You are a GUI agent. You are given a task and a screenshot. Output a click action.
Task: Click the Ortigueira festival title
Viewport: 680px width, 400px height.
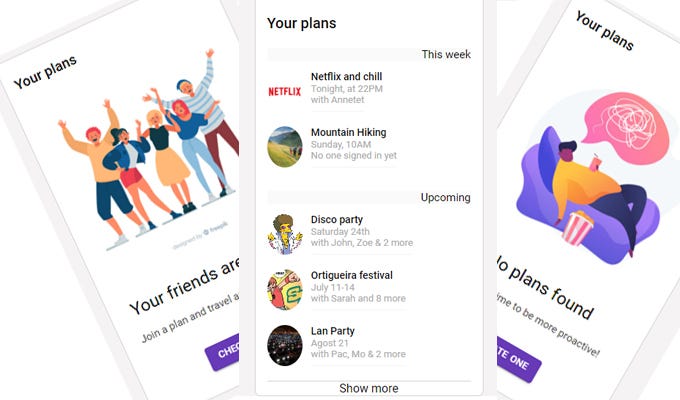coord(352,275)
